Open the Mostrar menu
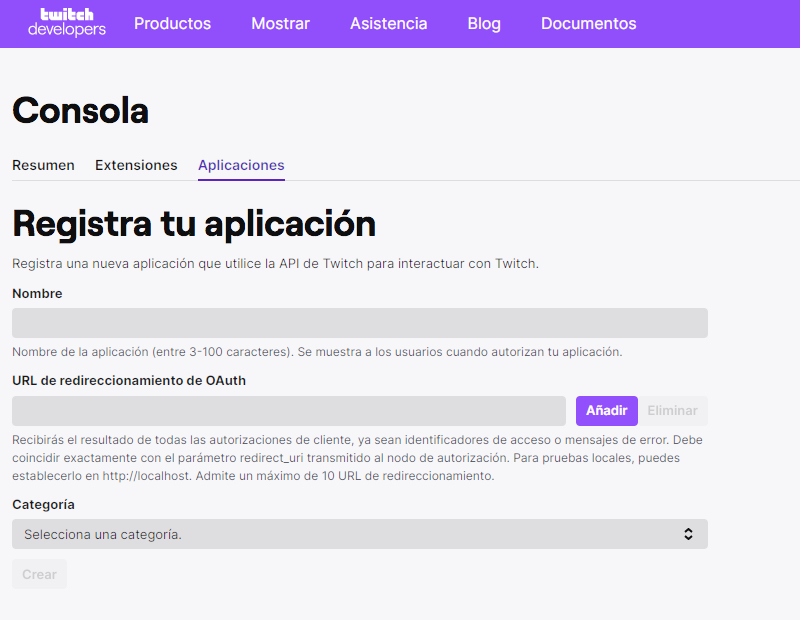 click(280, 23)
